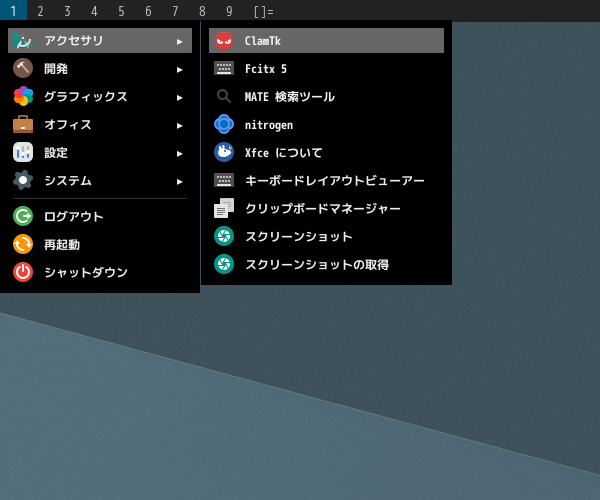Click the []= layout symbol
600x500 pixels.
[264, 11]
